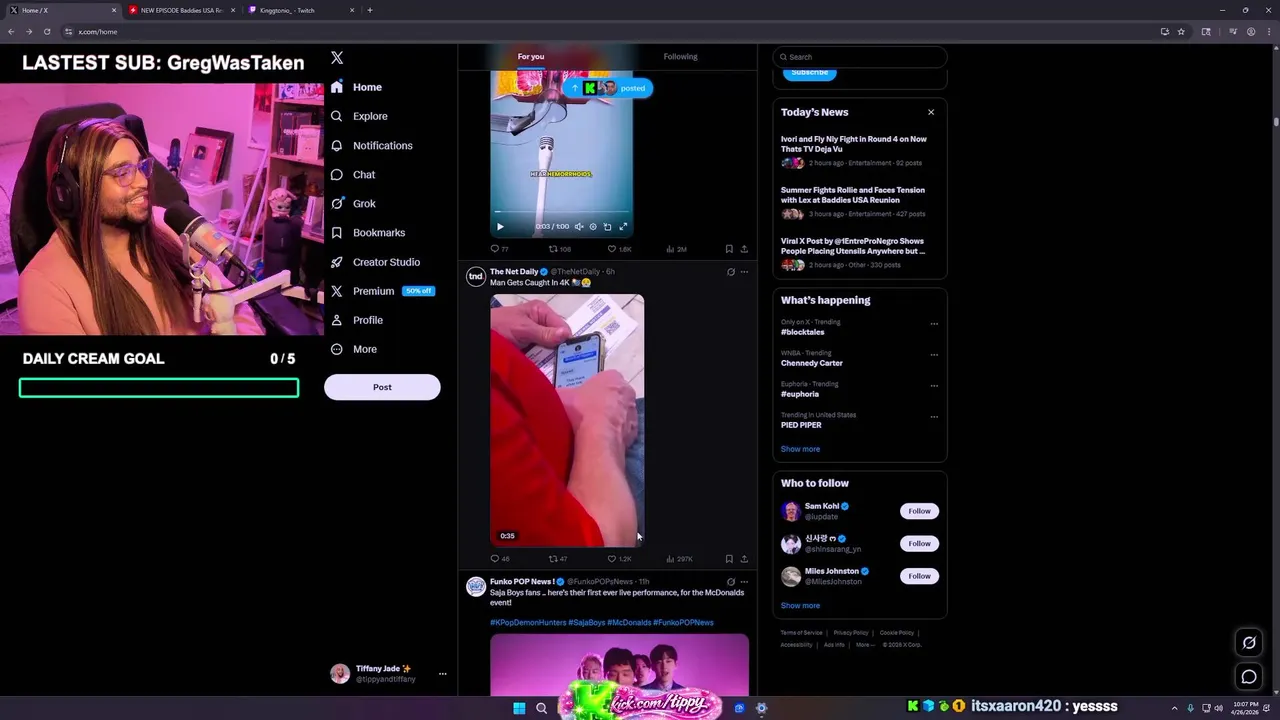Like the top post with 1.6K likes
Viewport: 1280px width, 720px height.
[x=619, y=249]
